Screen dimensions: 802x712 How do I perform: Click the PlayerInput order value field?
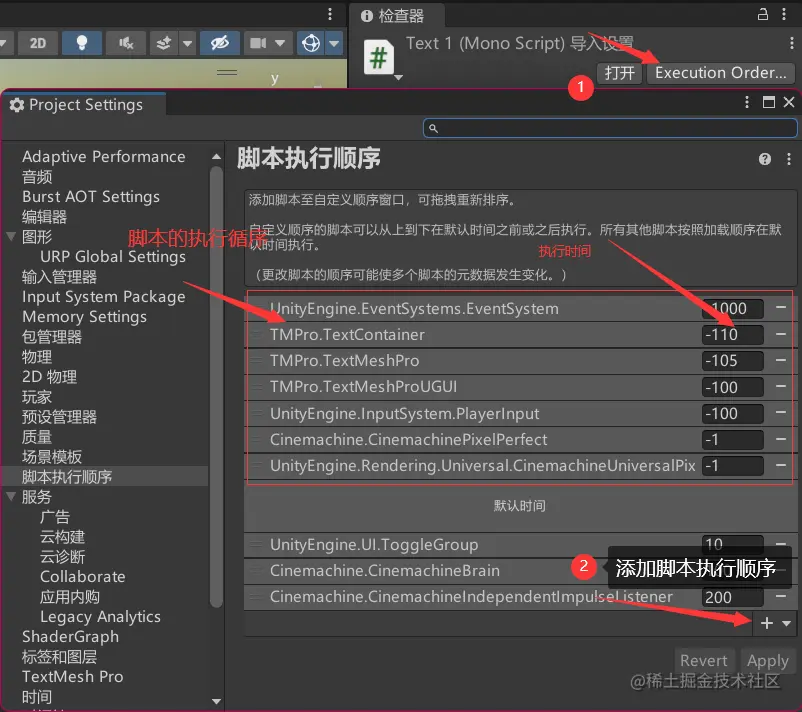[x=732, y=413]
